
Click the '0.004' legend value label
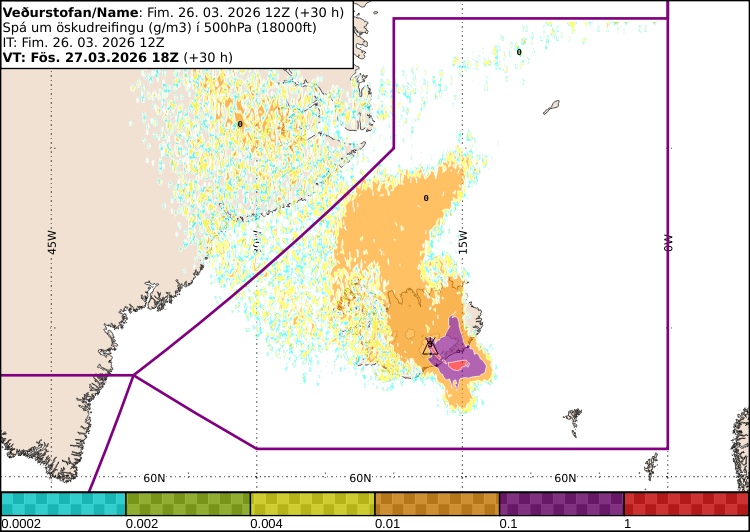point(266,523)
